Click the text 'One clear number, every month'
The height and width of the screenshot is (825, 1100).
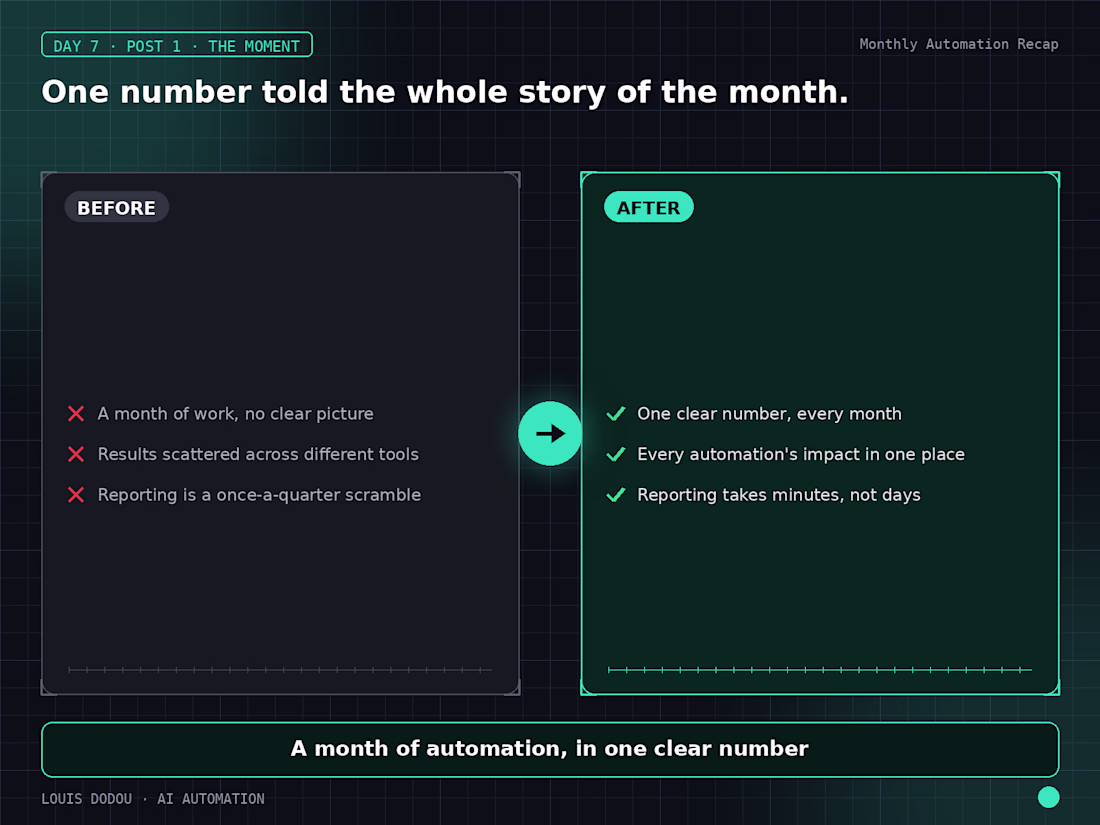click(x=770, y=414)
